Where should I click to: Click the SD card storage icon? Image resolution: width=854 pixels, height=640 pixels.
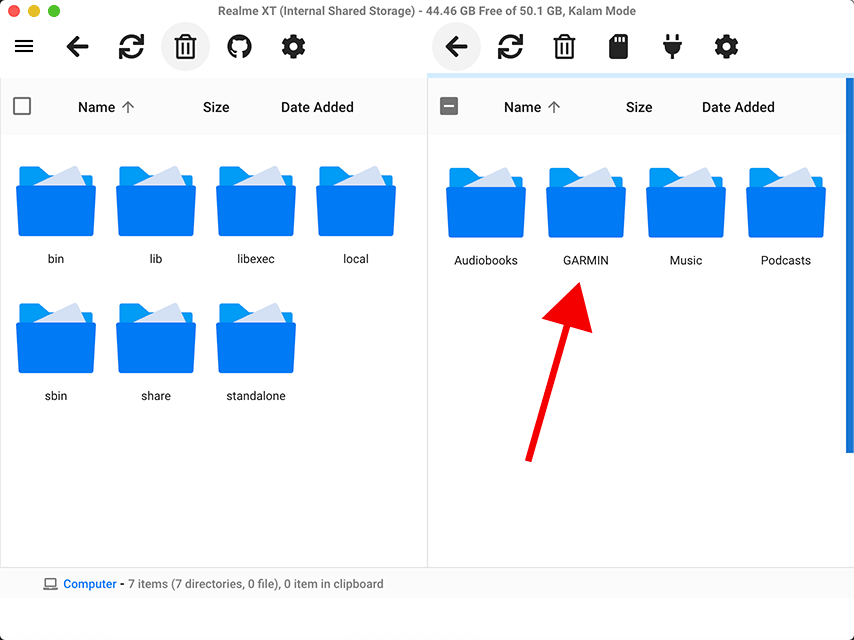pos(618,46)
